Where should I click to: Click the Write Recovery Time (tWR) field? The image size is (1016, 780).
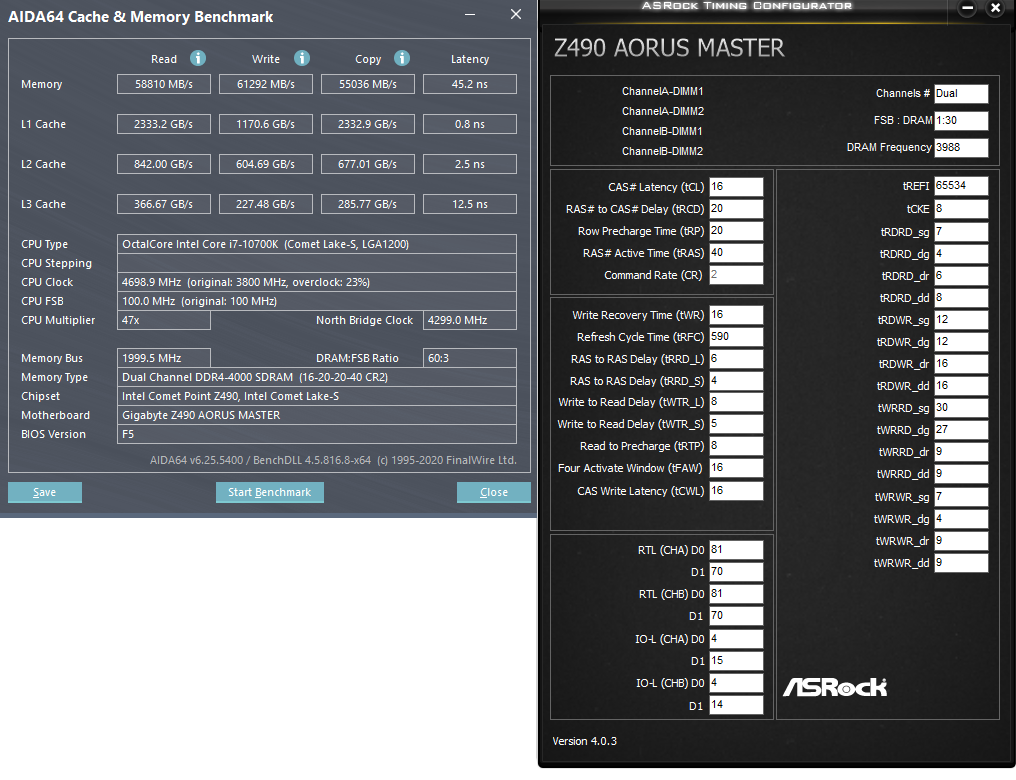coord(736,315)
